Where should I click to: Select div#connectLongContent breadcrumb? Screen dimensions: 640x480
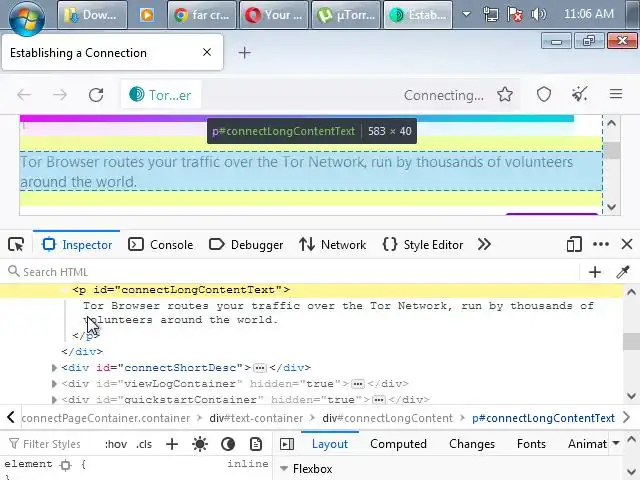click(388, 418)
